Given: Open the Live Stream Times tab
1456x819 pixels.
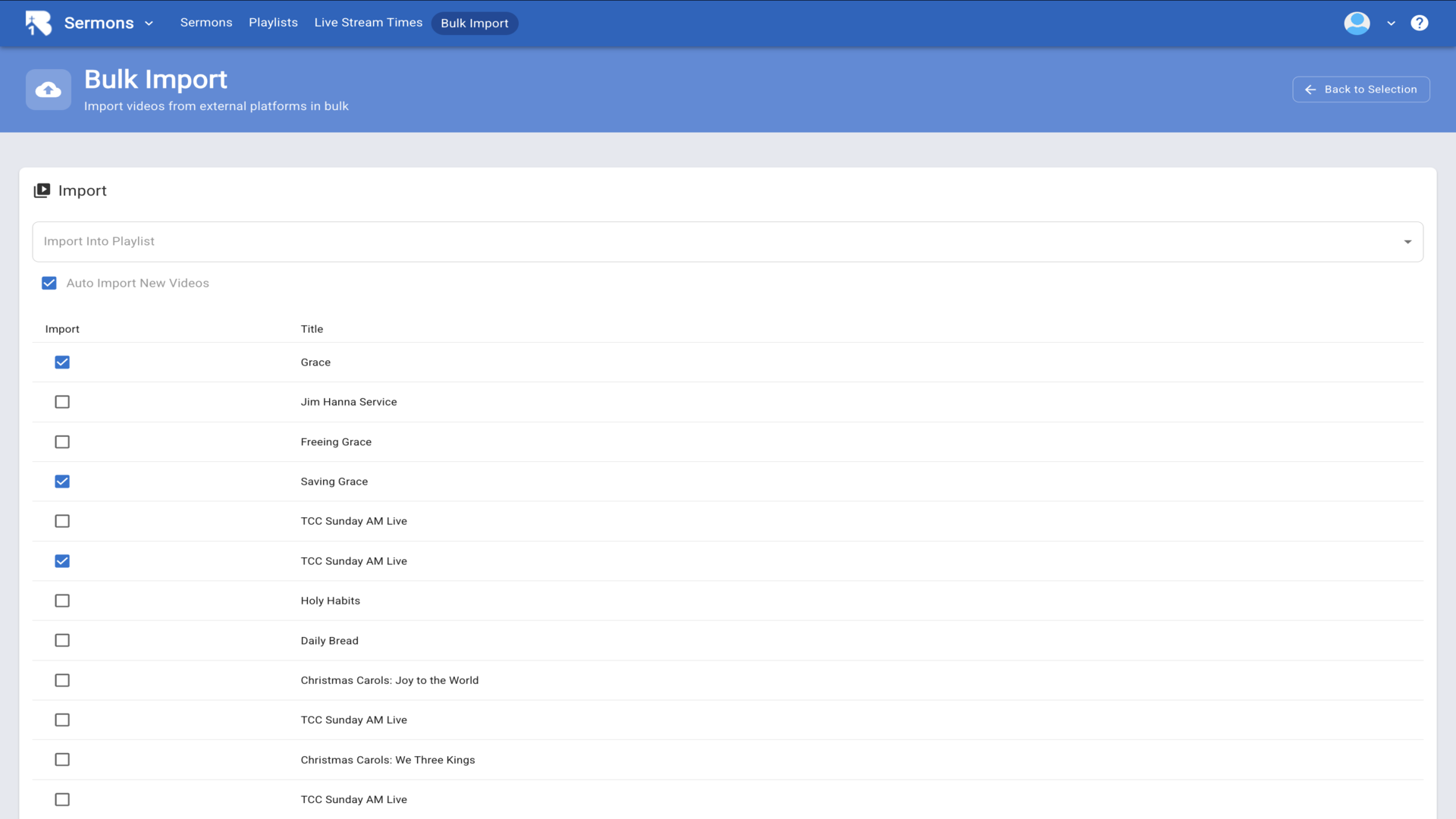Looking at the screenshot, I should click(x=368, y=23).
